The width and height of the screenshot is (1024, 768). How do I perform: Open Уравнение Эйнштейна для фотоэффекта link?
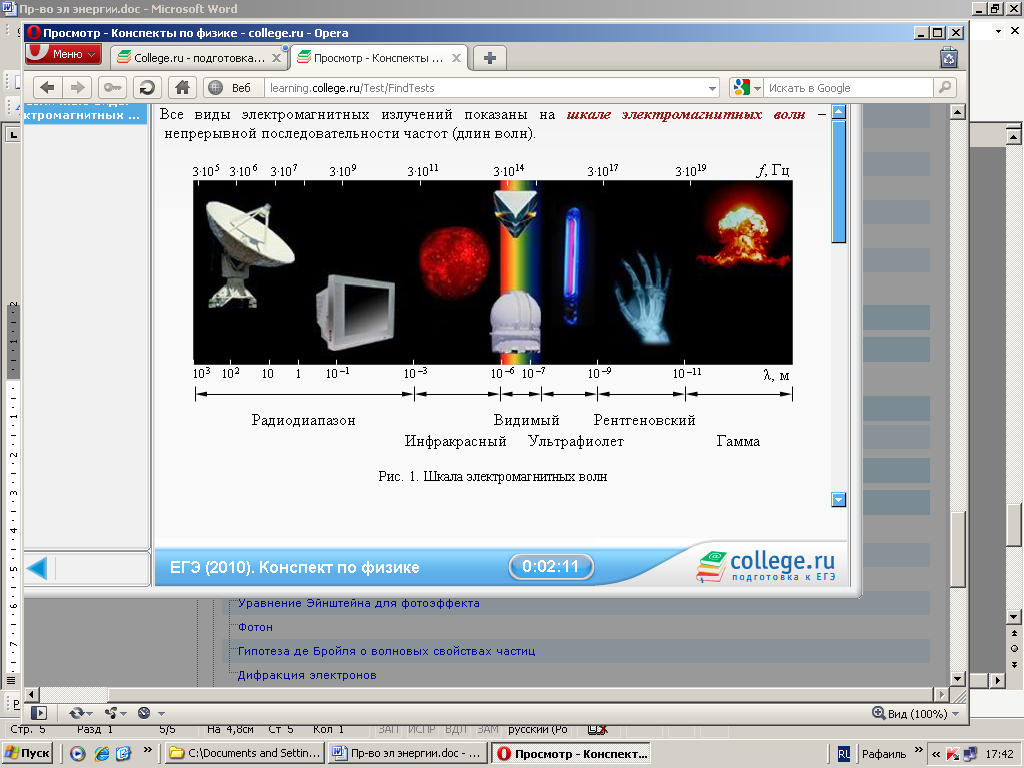tap(359, 603)
